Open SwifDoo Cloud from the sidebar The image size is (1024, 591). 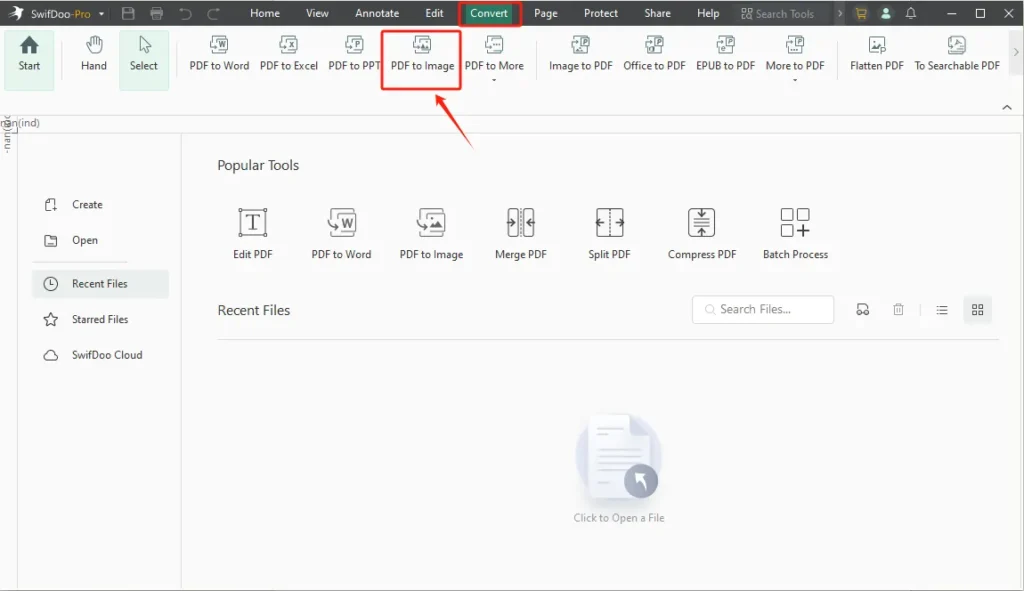click(106, 354)
